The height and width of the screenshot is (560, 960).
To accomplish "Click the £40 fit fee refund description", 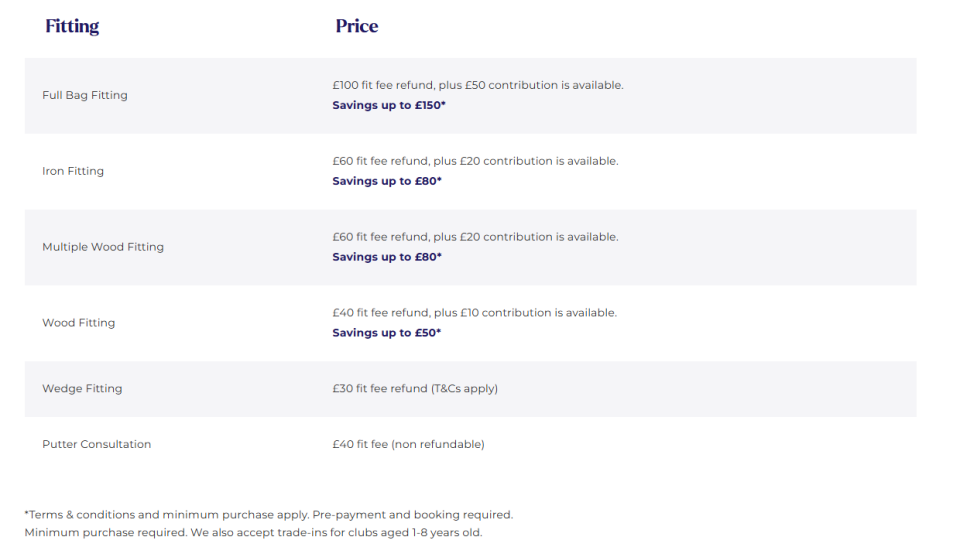I will 474,313.
